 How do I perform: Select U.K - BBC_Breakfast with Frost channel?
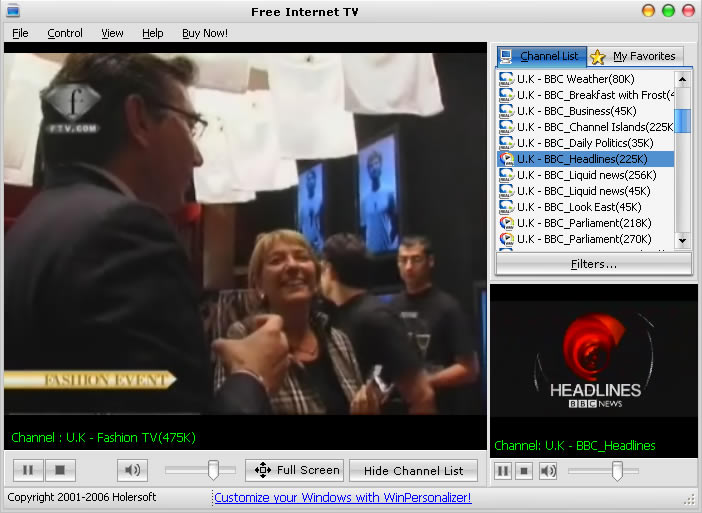click(x=585, y=95)
